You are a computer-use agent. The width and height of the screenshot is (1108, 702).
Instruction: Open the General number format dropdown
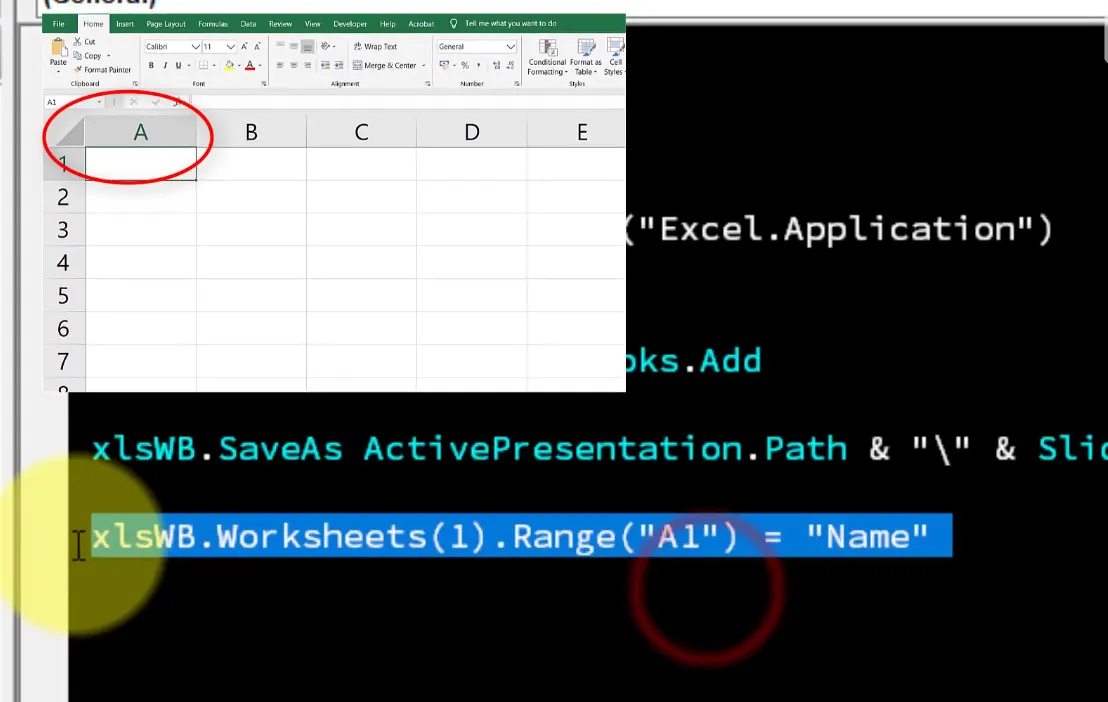[510, 47]
